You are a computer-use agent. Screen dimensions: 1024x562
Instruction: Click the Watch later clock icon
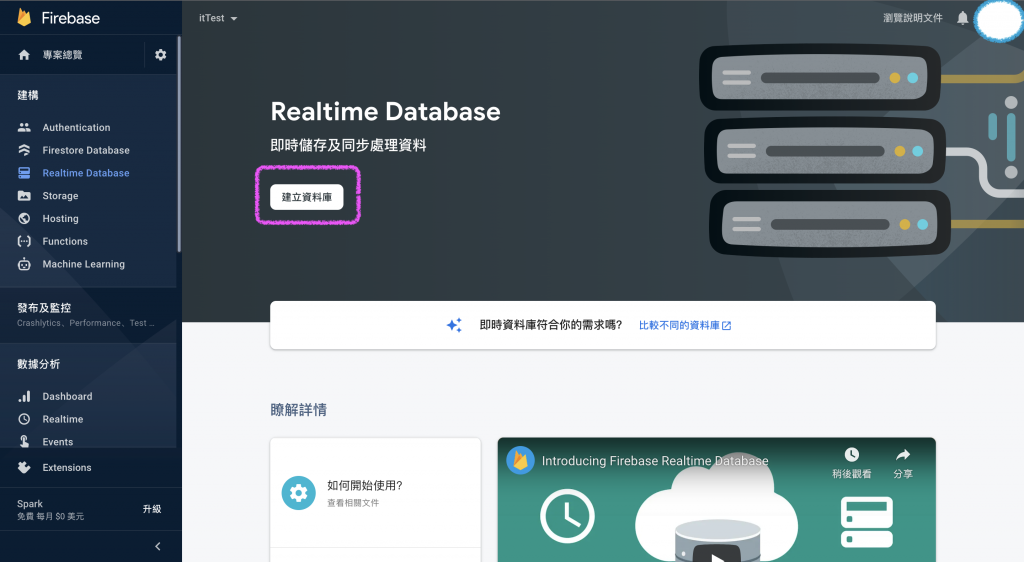852,454
